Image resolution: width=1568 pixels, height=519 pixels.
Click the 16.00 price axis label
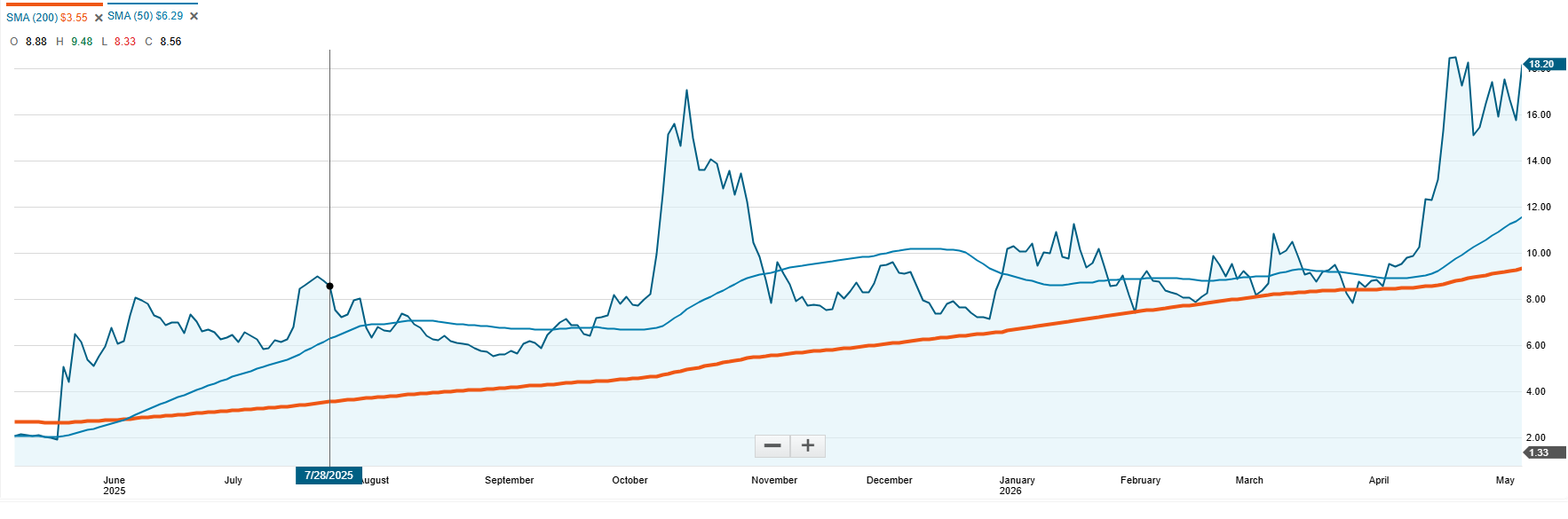[x=1539, y=114]
